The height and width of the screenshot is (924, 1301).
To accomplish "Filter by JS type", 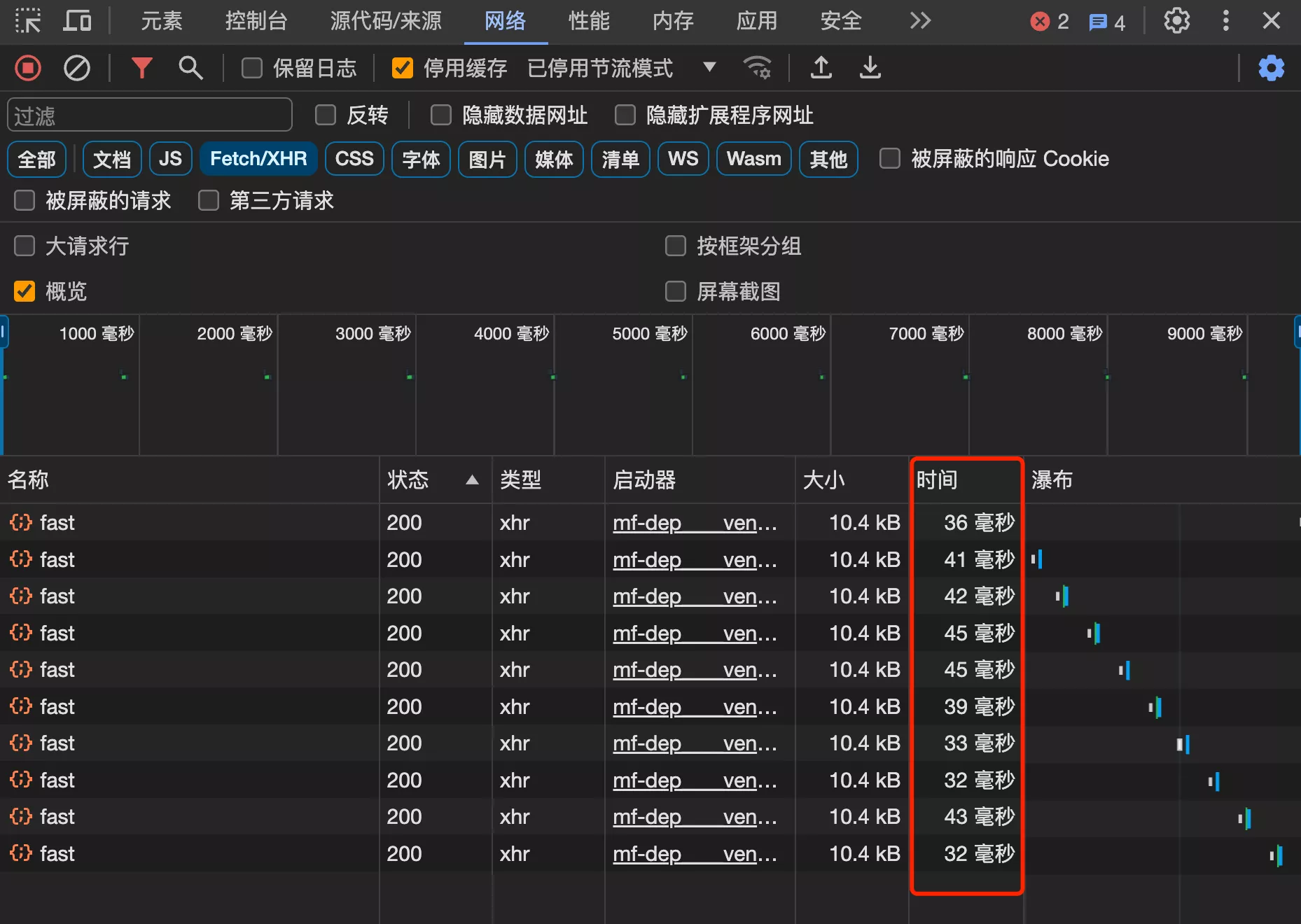I will click(170, 159).
